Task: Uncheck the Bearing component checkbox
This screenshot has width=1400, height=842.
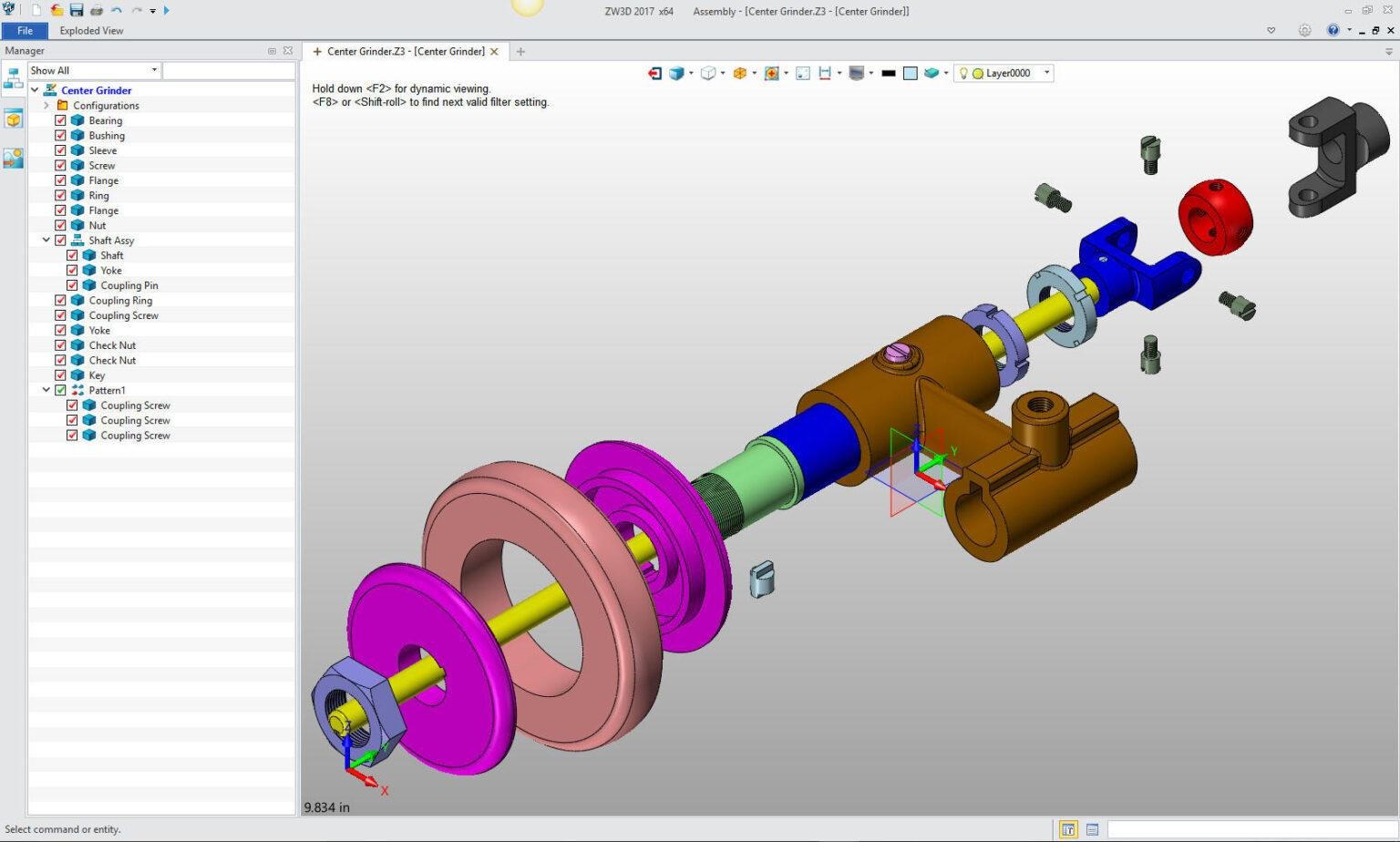Action: pyautogui.click(x=60, y=119)
